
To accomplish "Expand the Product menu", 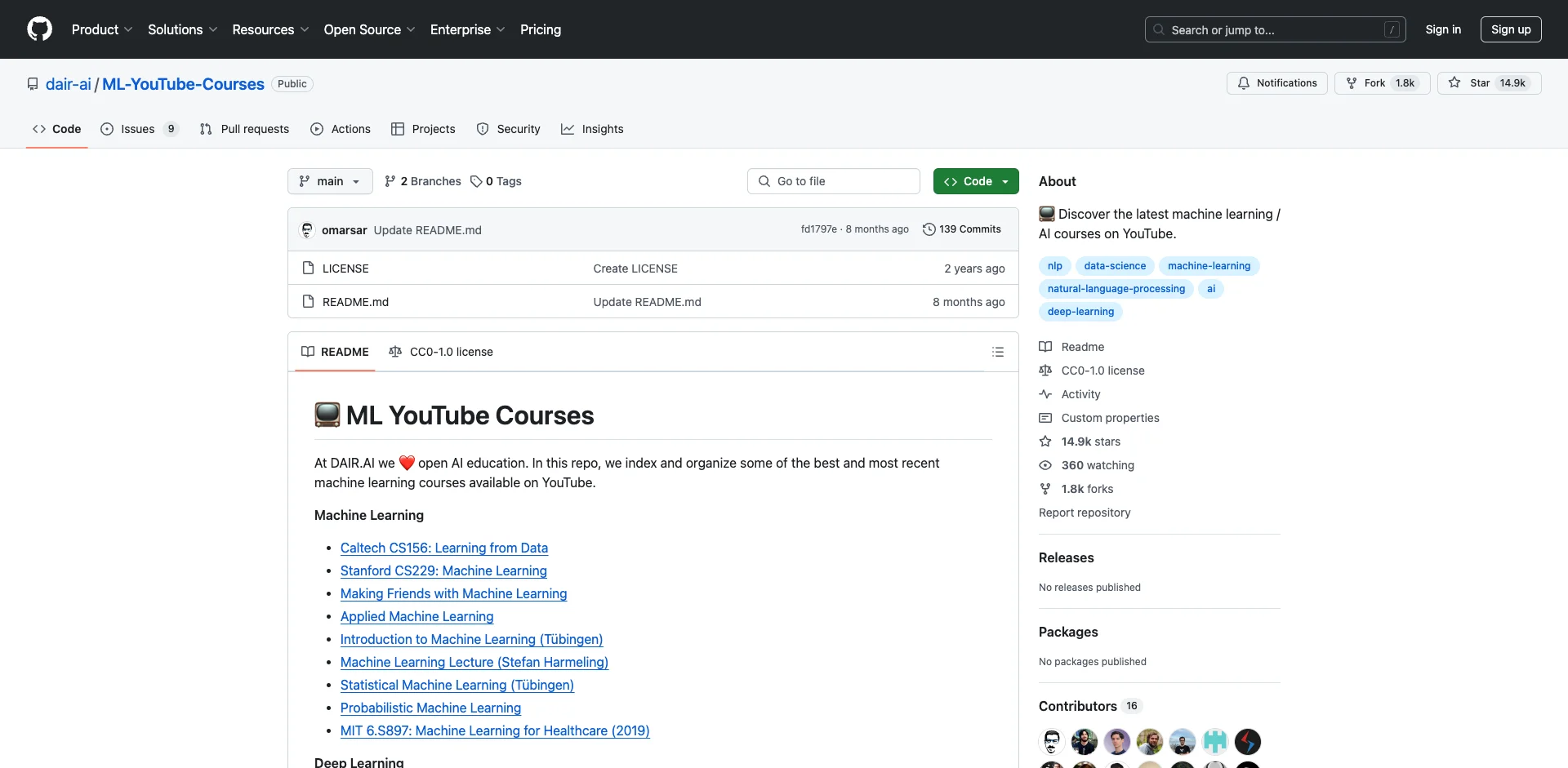I will (x=102, y=29).
